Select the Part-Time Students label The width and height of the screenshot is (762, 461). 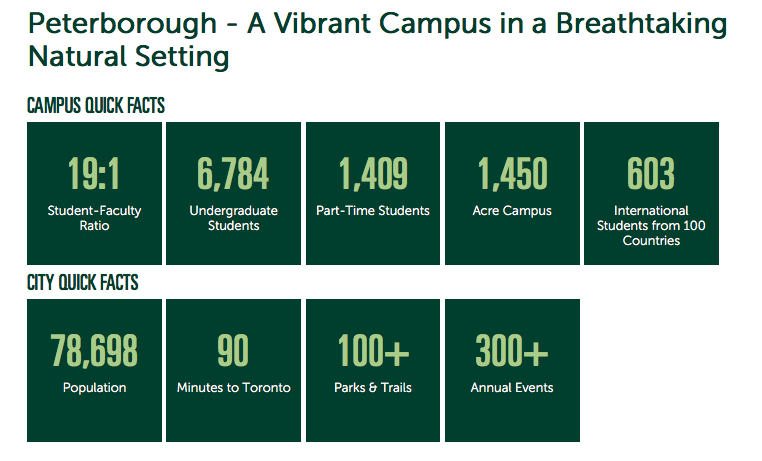coord(373,211)
